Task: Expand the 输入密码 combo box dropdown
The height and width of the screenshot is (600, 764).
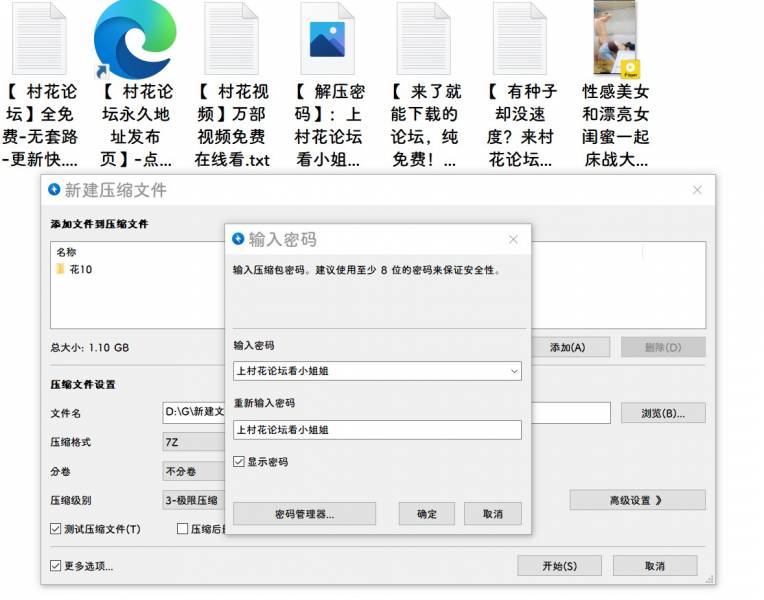Action: [x=514, y=371]
